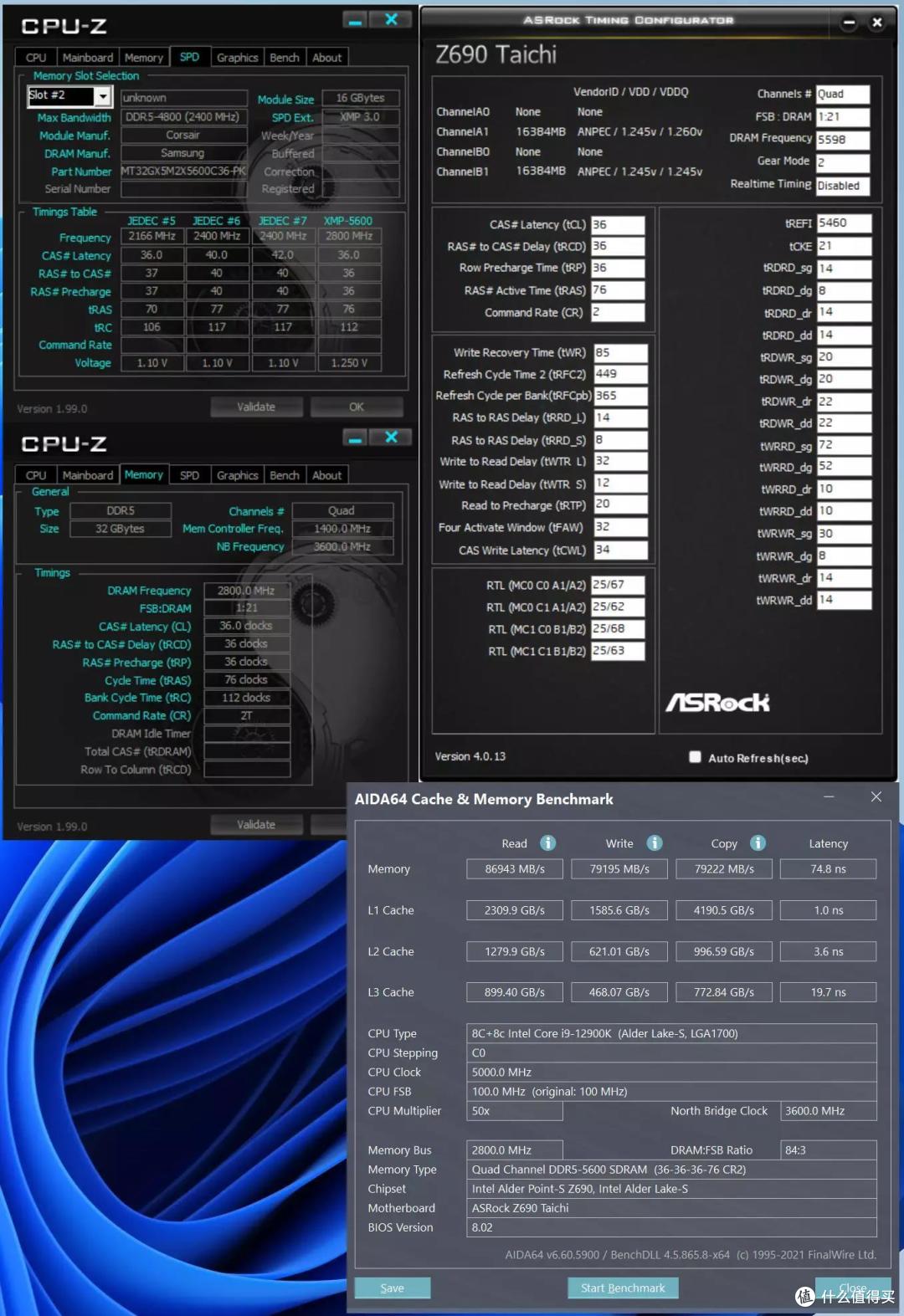Screen dimensions: 904x1316
Task: Click Memory Write result 79195 MB/s
Action: (x=619, y=869)
